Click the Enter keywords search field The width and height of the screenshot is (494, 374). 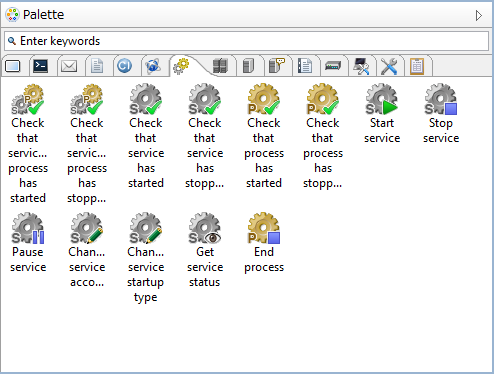pyautogui.click(x=246, y=41)
